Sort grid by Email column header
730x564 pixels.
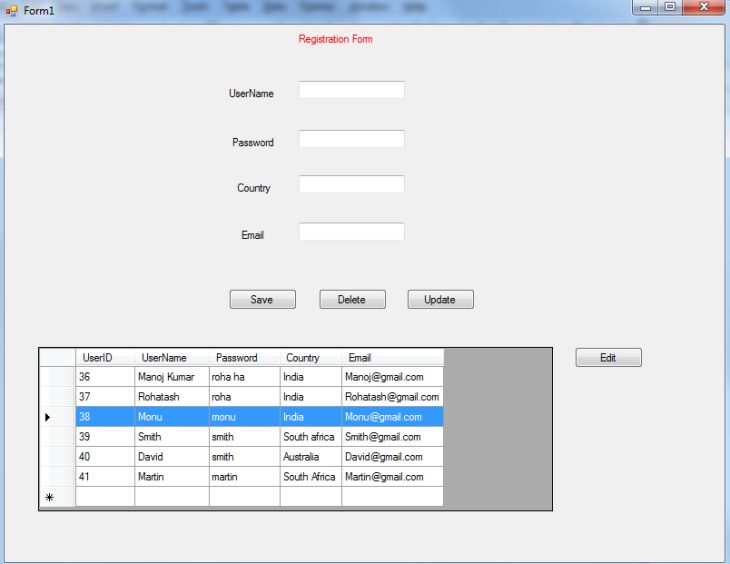pyautogui.click(x=392, y=358)
